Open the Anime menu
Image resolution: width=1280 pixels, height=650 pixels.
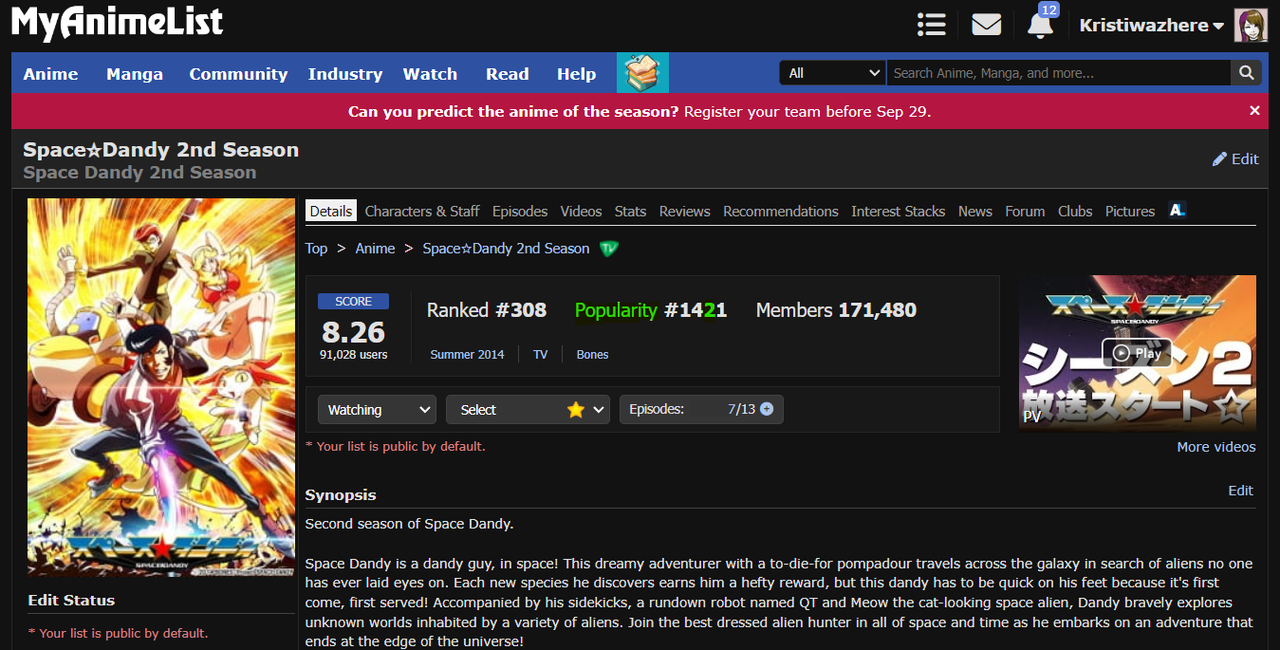pos(51,74)
